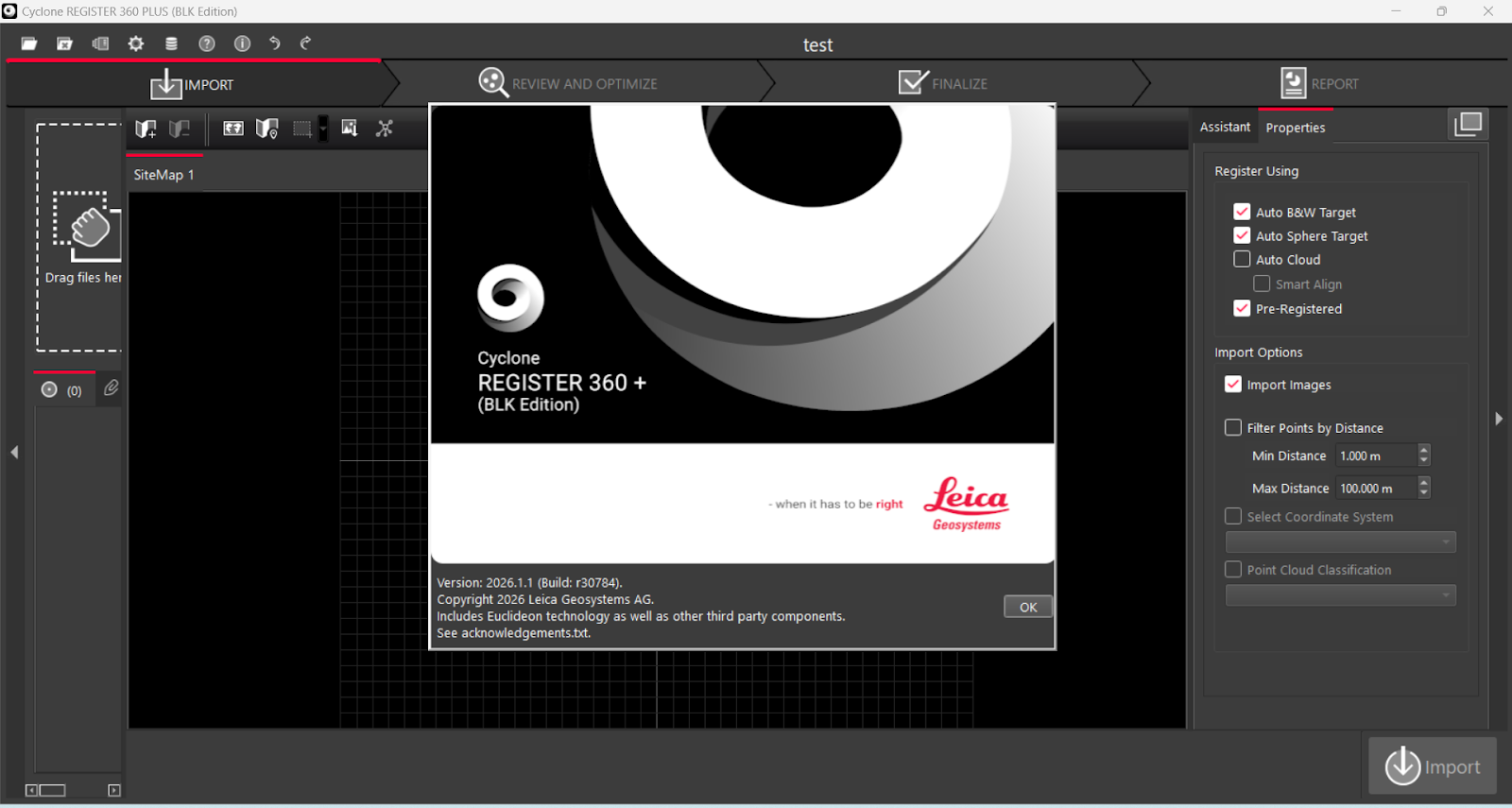Open project with the folder icon
Viewport: 1512px width, 808px height.
point(29,43)
